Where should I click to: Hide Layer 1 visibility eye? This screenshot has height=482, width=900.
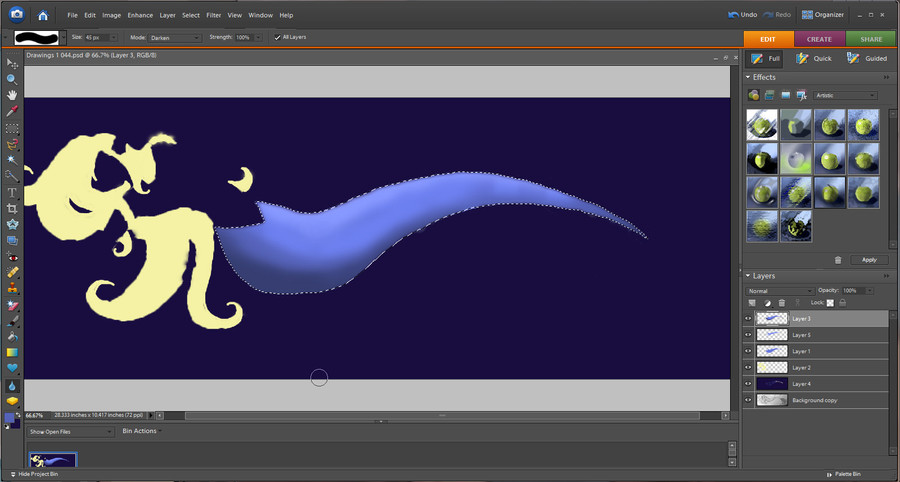pos(748,351)
